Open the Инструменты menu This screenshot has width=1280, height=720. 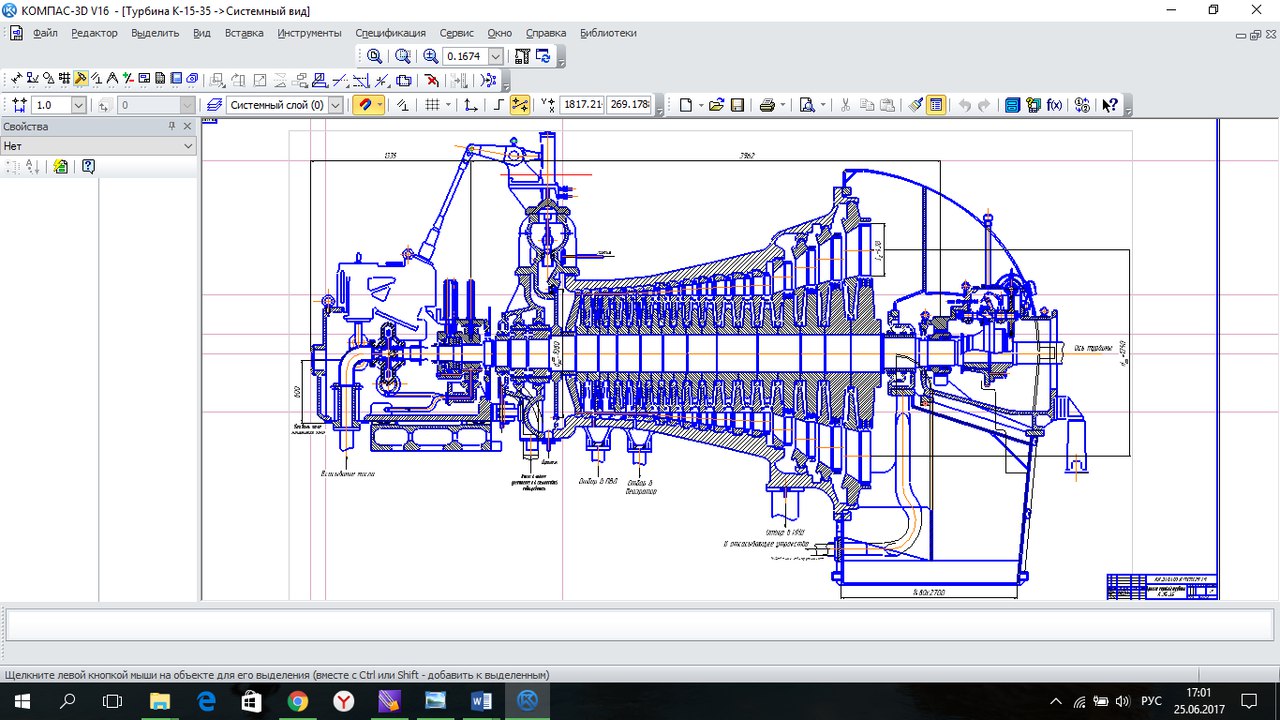pyautogui.click(x=310, y=33)
